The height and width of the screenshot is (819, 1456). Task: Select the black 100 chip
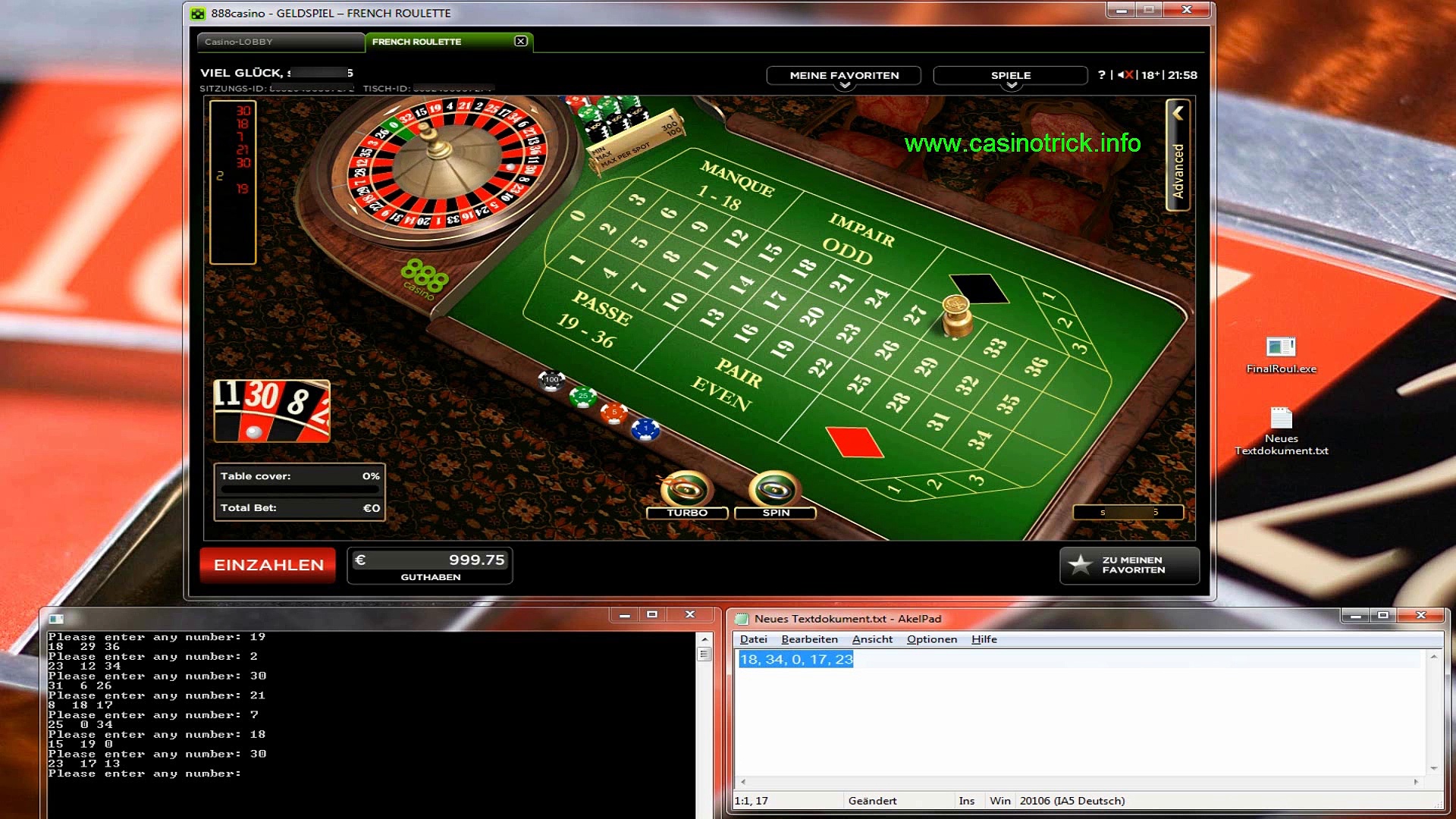tap(551, 380)
